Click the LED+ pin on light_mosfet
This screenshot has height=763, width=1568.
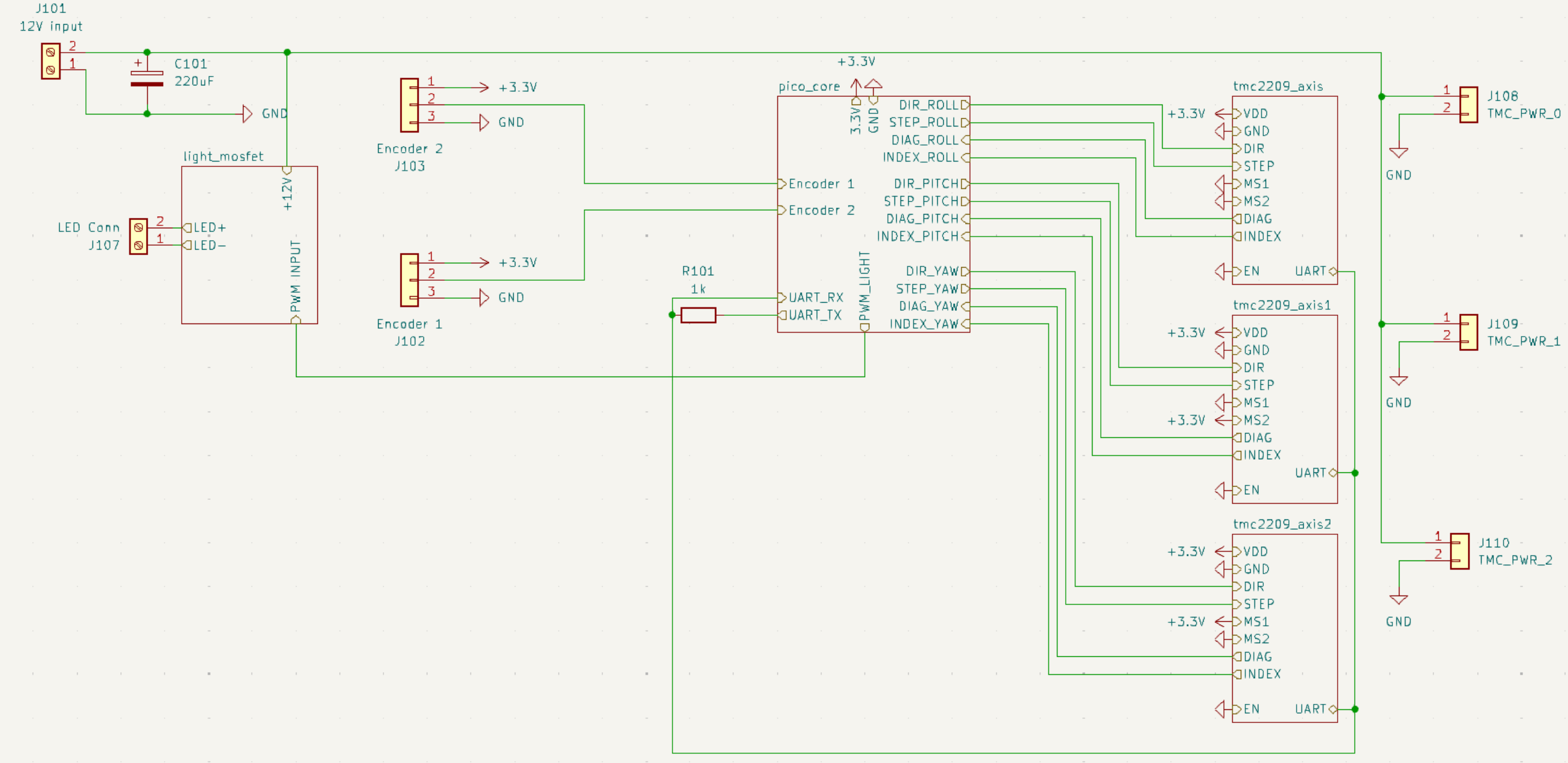tap(205, 228)
